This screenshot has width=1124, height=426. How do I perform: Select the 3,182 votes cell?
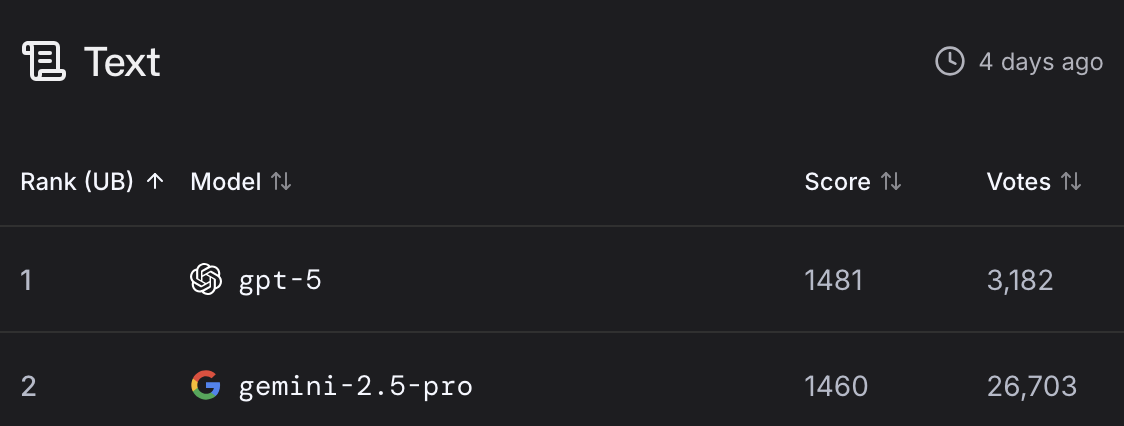[x=1020, y=280]
